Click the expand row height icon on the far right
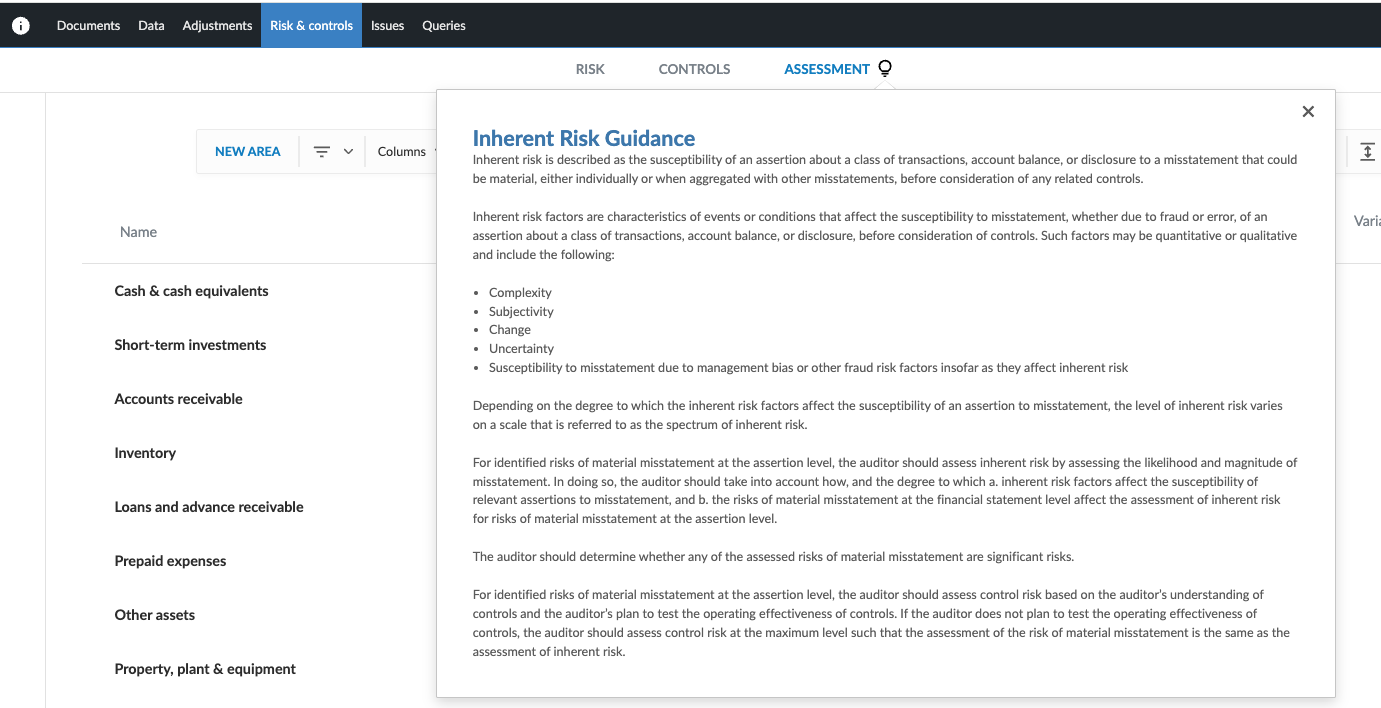 1367,151
